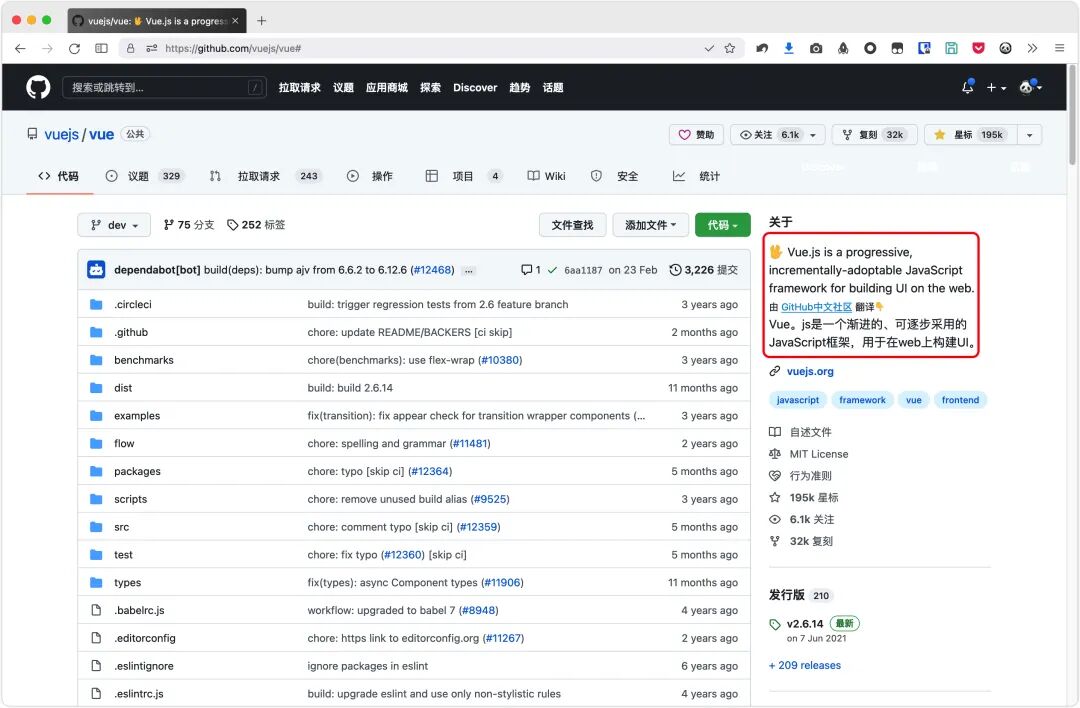Click the browser address bar URL
This screenshot has width=1080, height=708.
[233, 48]
